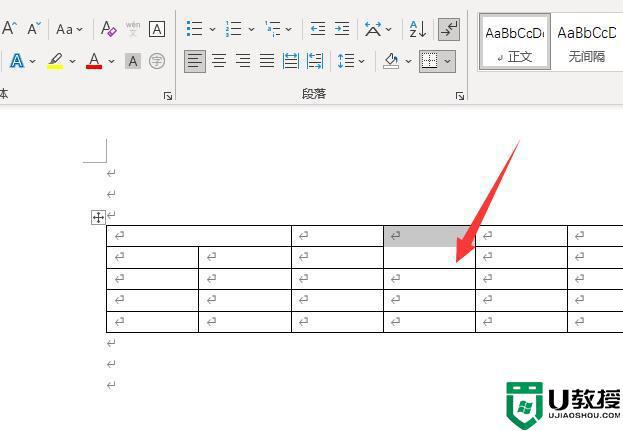Viewport: 623px width, 431px height.
Task: Click the Character Border icon
Action: pos(157,29)
